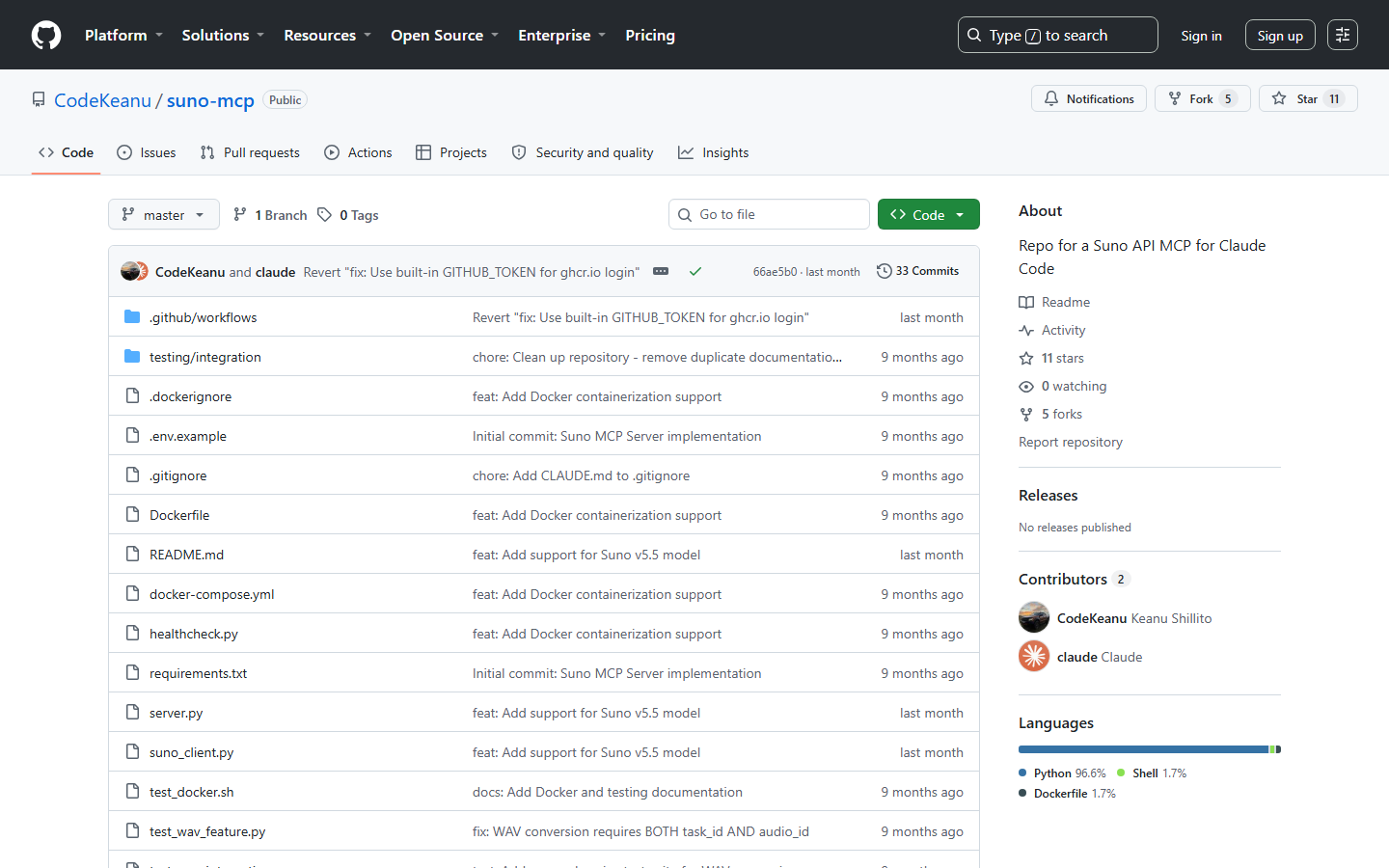The height and width of the screenshot is (868, 1389).
Task: Click the README.md file icon
Action: pos(132,554)
